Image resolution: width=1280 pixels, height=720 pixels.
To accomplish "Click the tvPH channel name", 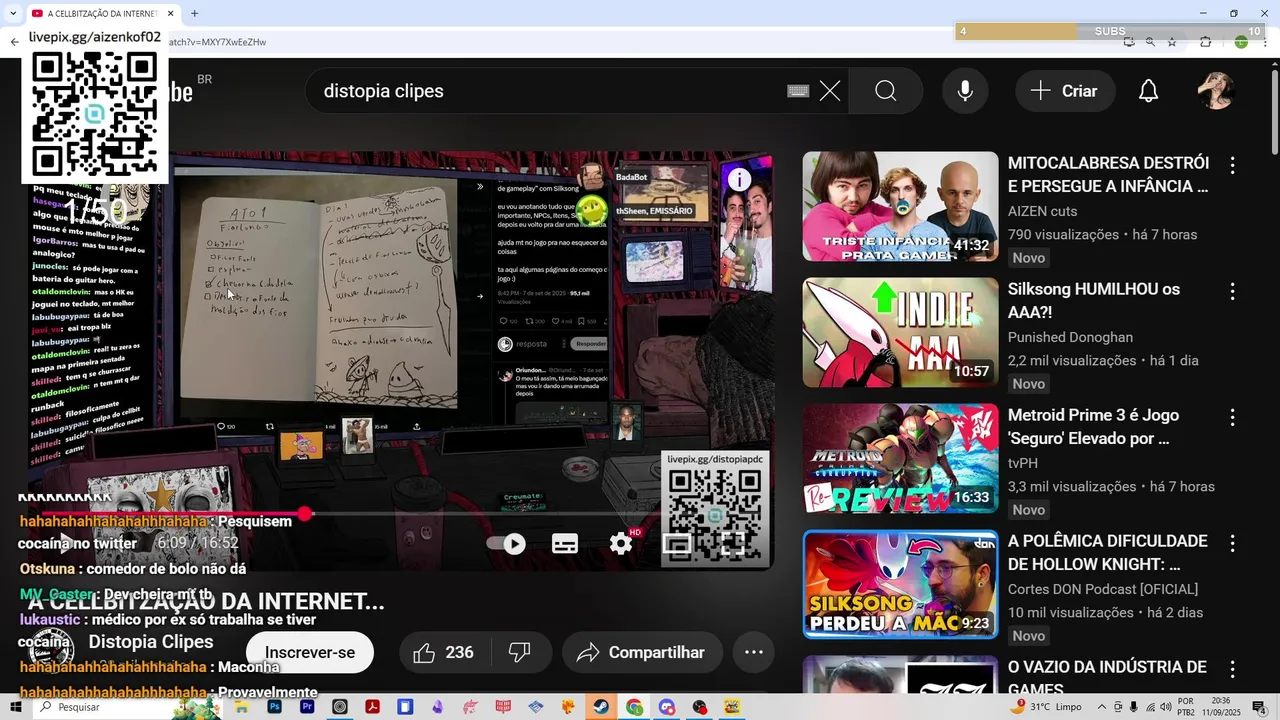I will coord(1023,463).
